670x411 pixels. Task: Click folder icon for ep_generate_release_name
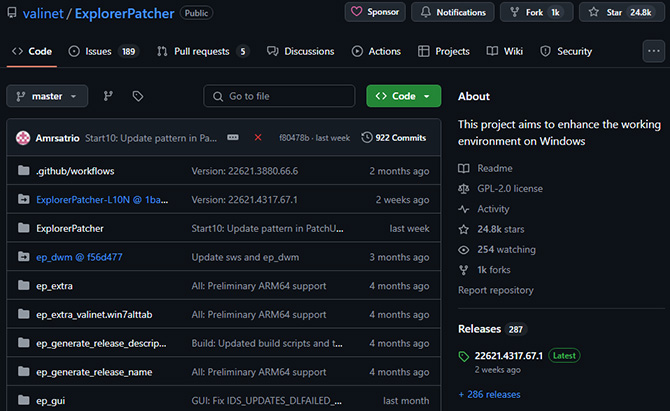pyautogui.click(x=24, y=371)
